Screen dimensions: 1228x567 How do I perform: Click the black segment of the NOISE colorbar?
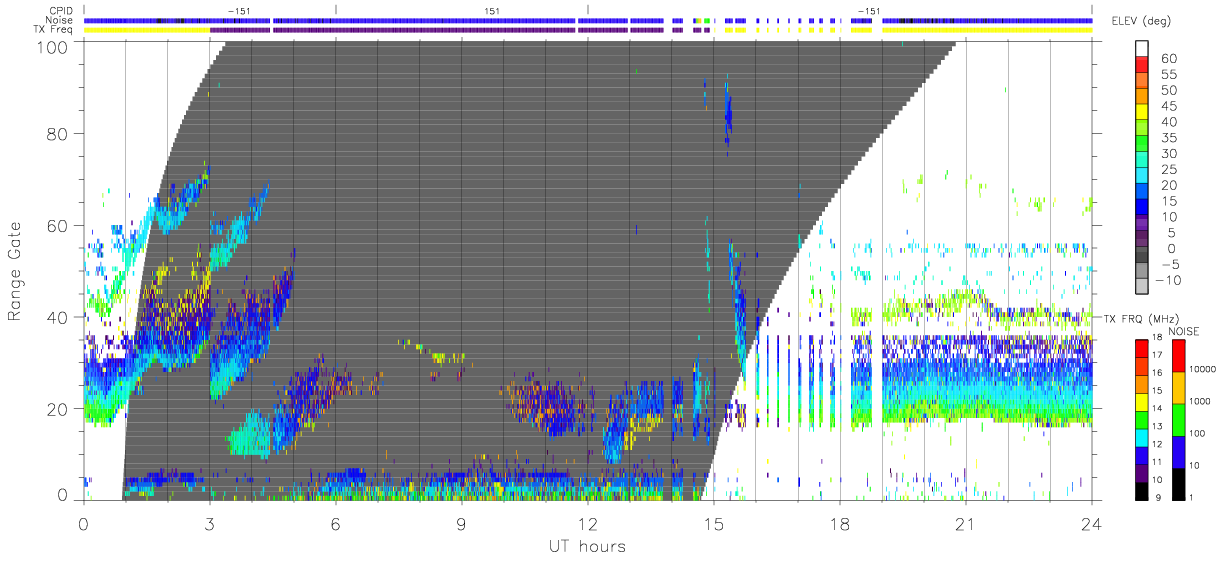point(1181,482)
